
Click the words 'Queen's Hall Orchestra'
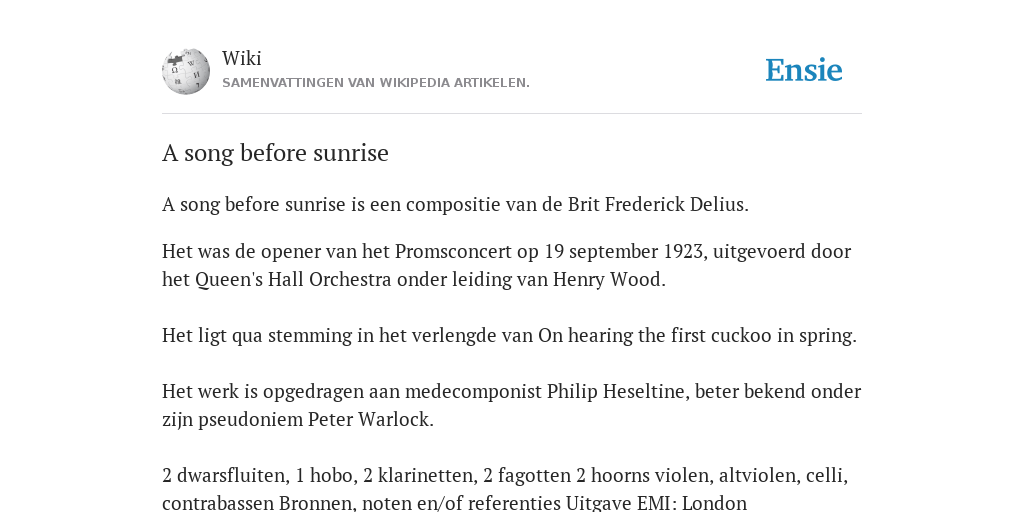(x=293, y=280)
